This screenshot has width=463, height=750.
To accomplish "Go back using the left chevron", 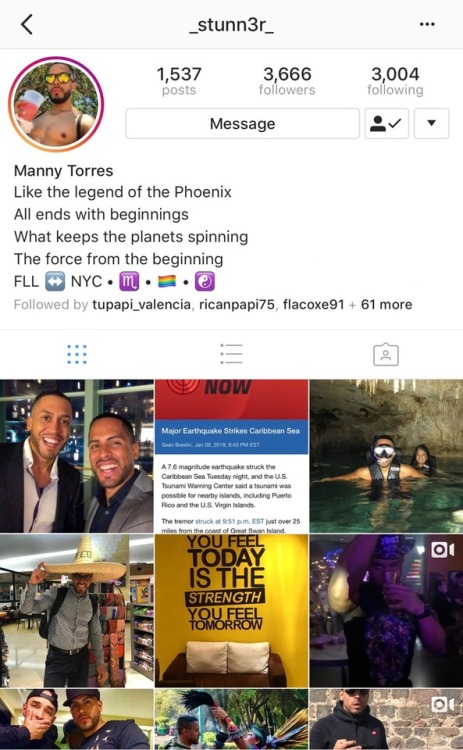I will pos(27,24).
